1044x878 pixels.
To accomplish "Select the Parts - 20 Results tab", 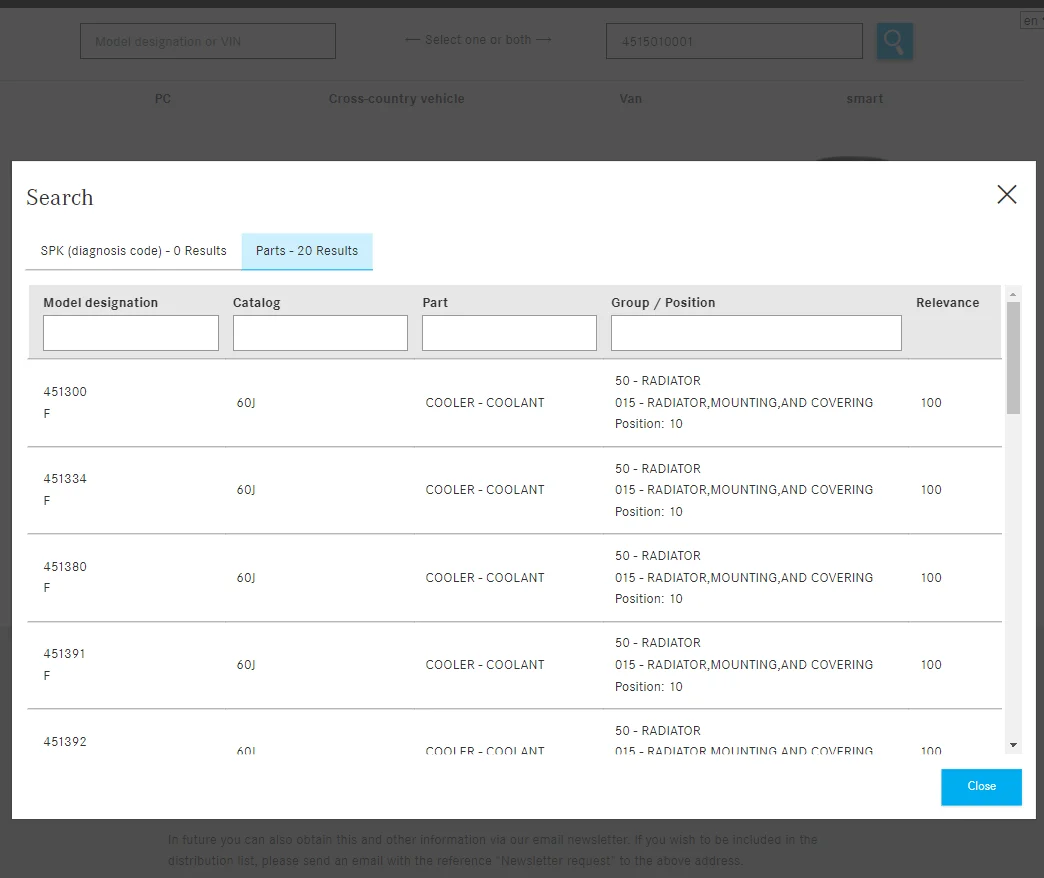I will coord(307,251).
